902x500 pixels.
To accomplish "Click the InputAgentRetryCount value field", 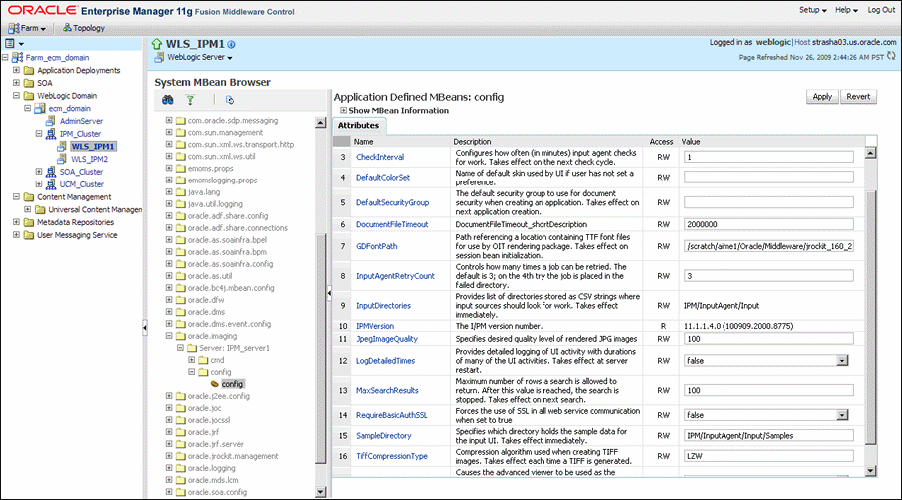I will point(769,276).
